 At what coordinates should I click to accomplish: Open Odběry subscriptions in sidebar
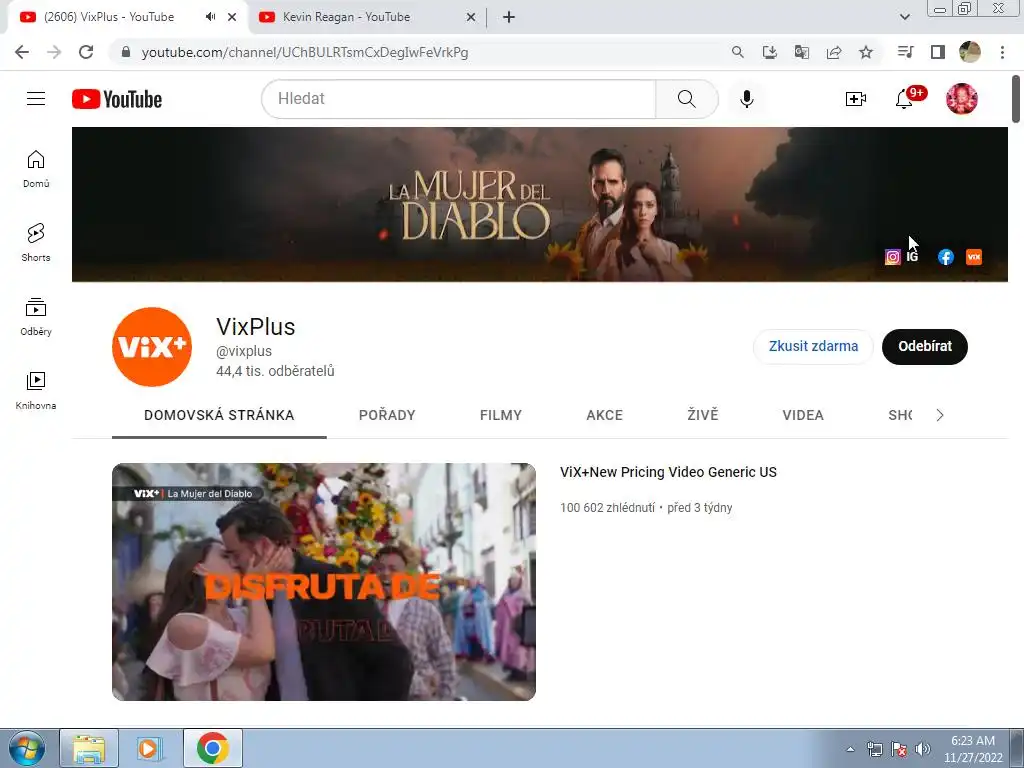(x=36, y=316)
